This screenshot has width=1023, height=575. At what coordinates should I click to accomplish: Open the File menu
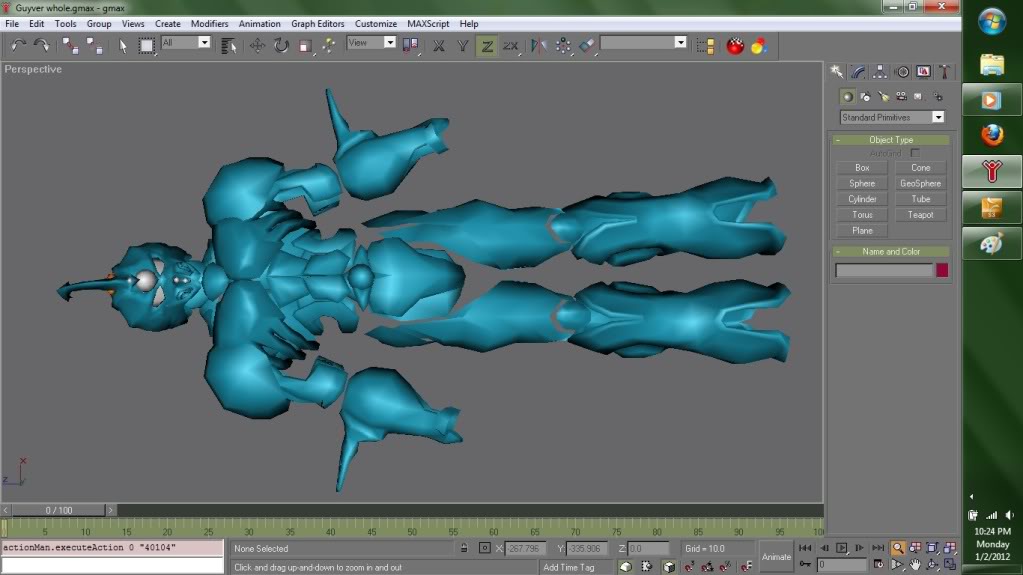pyautogui.click(x=12, y=23)
